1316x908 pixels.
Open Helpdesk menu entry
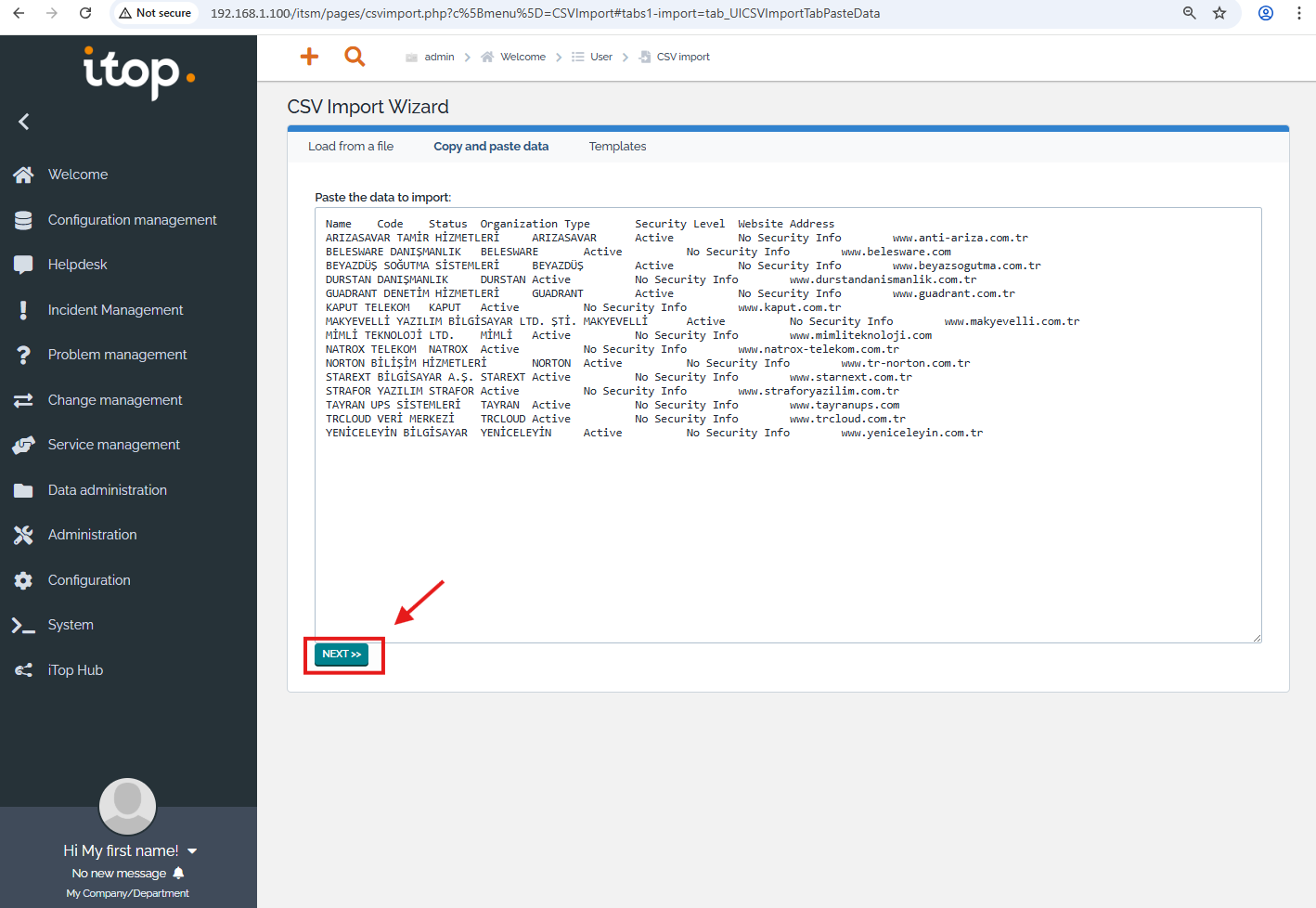[78, 265]
